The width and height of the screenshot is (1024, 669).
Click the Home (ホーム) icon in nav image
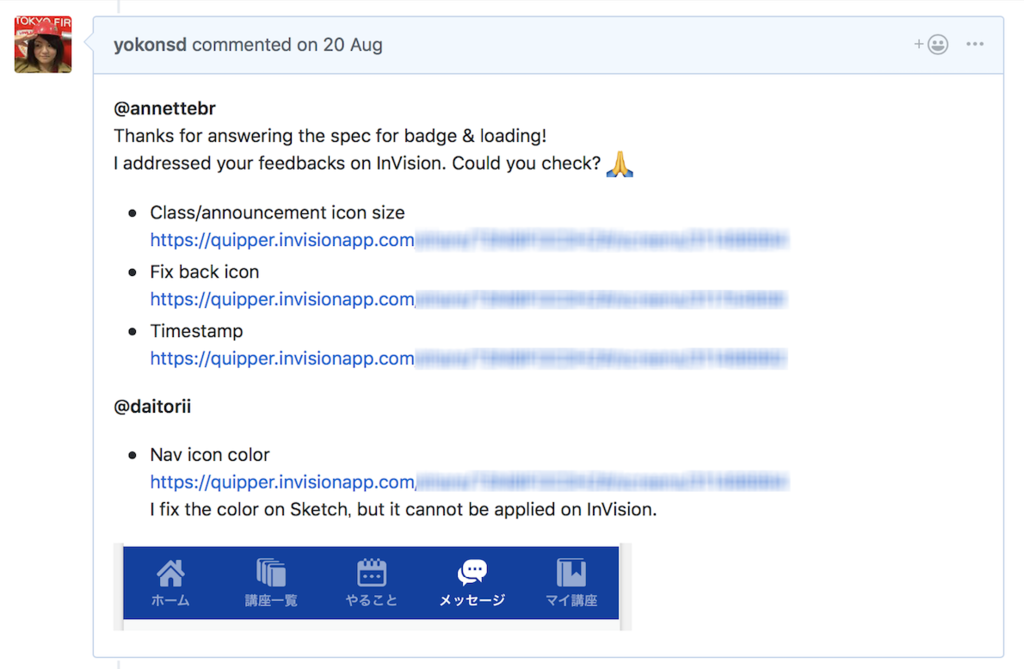click(x=171, y=572)
